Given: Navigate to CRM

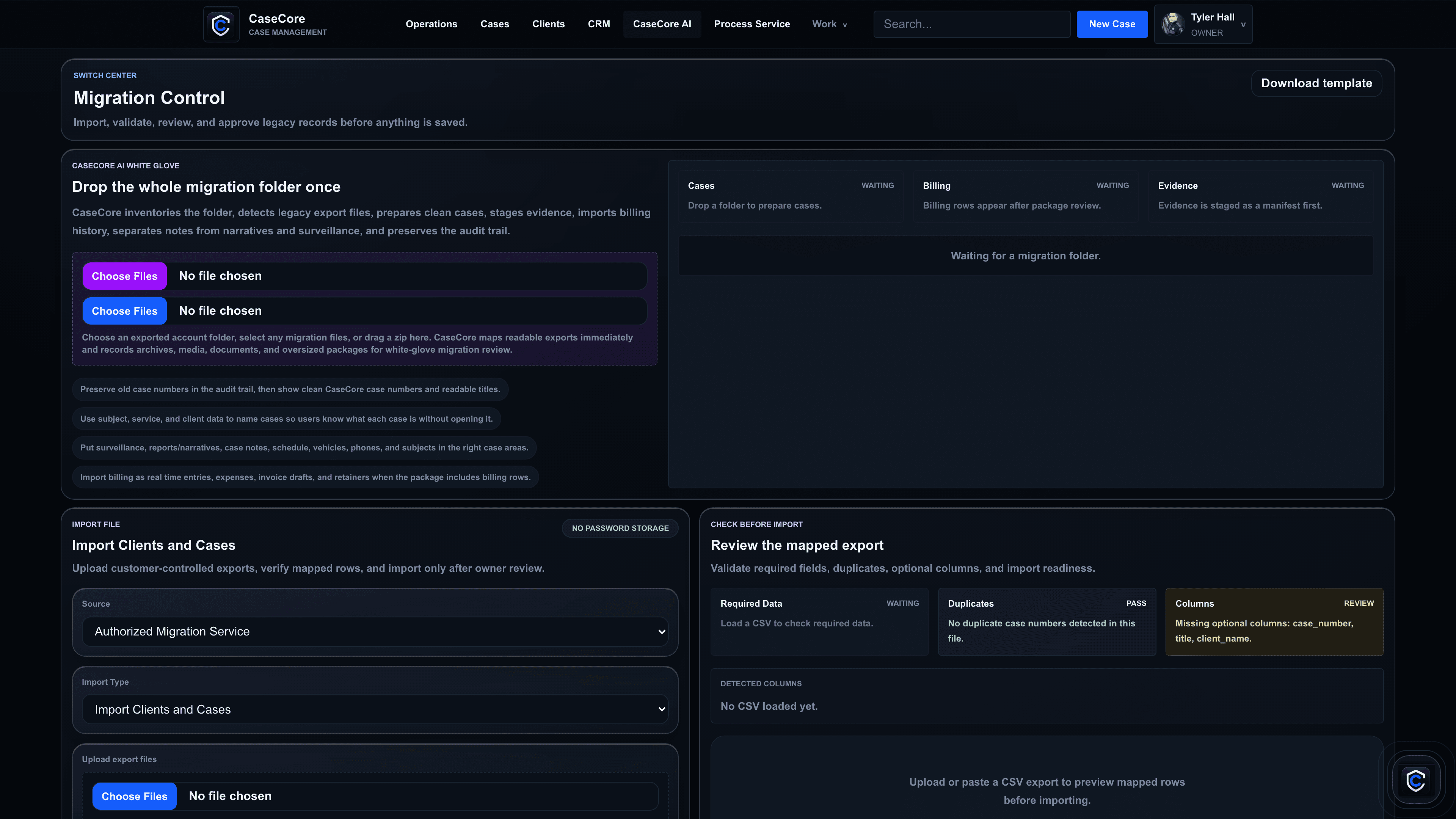Looking at the screenshot, I should [x=599, y=24].
